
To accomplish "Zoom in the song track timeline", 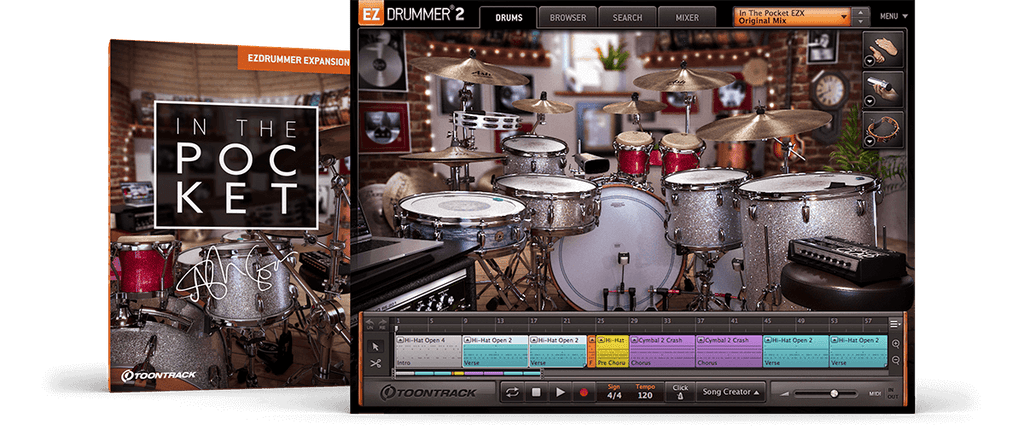I will [896, 344].
